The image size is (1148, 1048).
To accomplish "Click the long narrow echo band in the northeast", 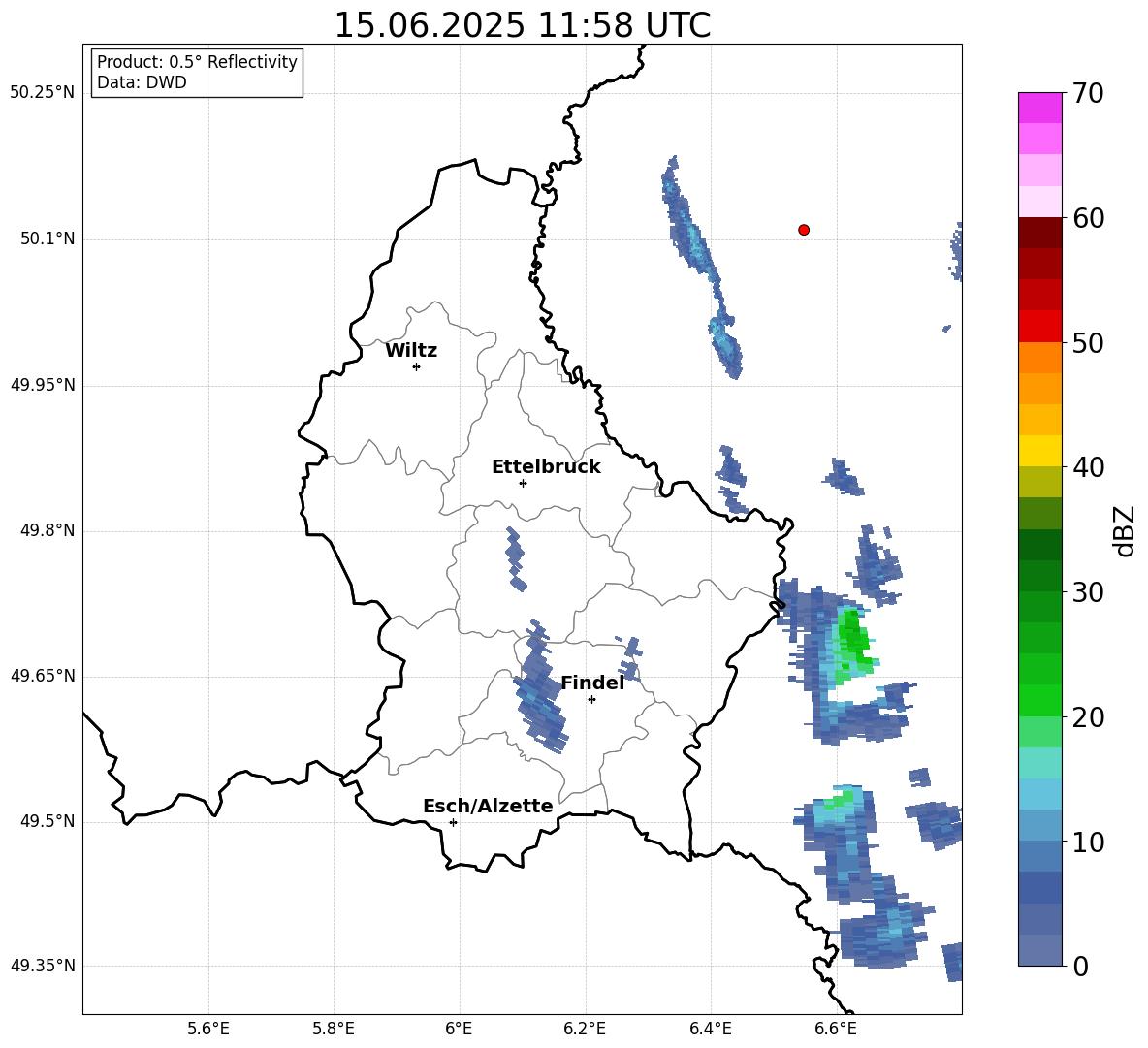I will [701, 268].
